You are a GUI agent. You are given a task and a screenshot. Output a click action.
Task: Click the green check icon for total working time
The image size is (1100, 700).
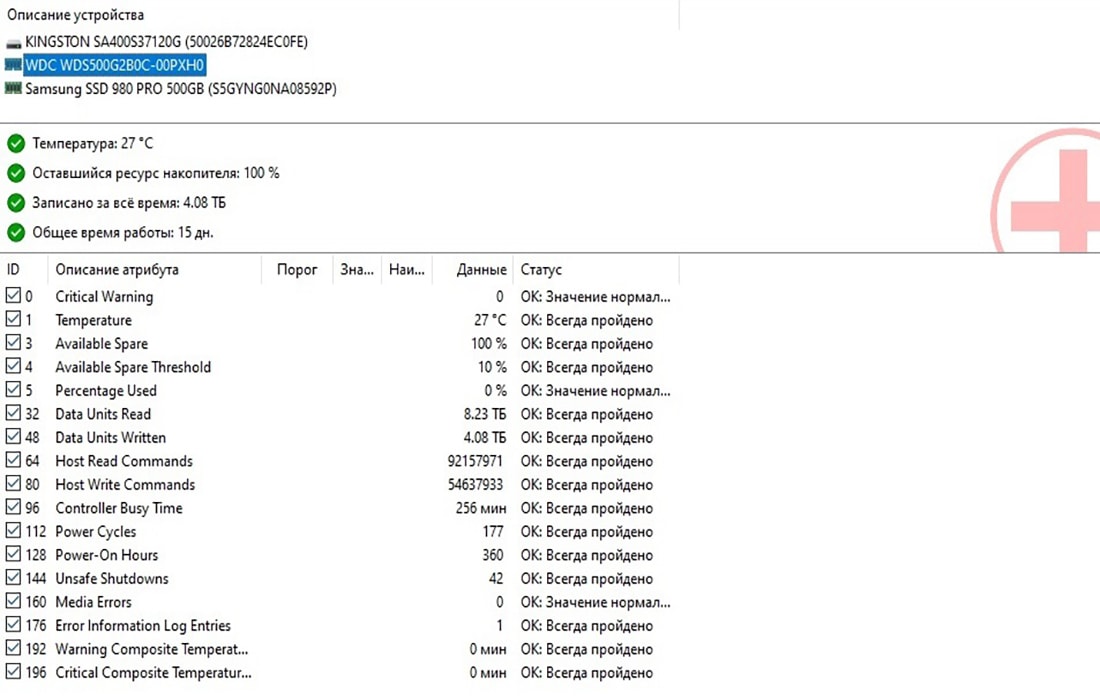15,233
